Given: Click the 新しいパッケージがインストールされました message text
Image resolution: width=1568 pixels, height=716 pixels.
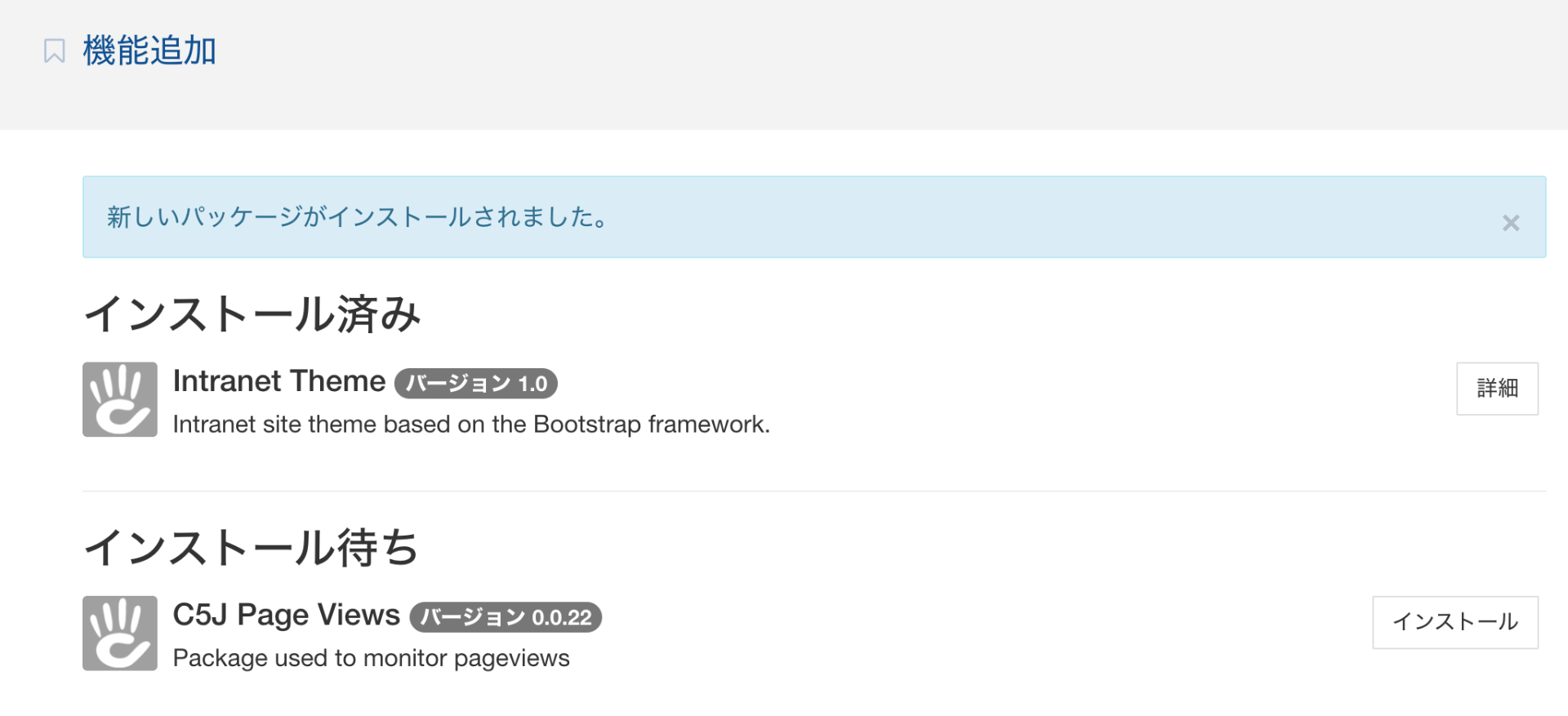Looking at the screenshot, I should (x=358, y=217).
